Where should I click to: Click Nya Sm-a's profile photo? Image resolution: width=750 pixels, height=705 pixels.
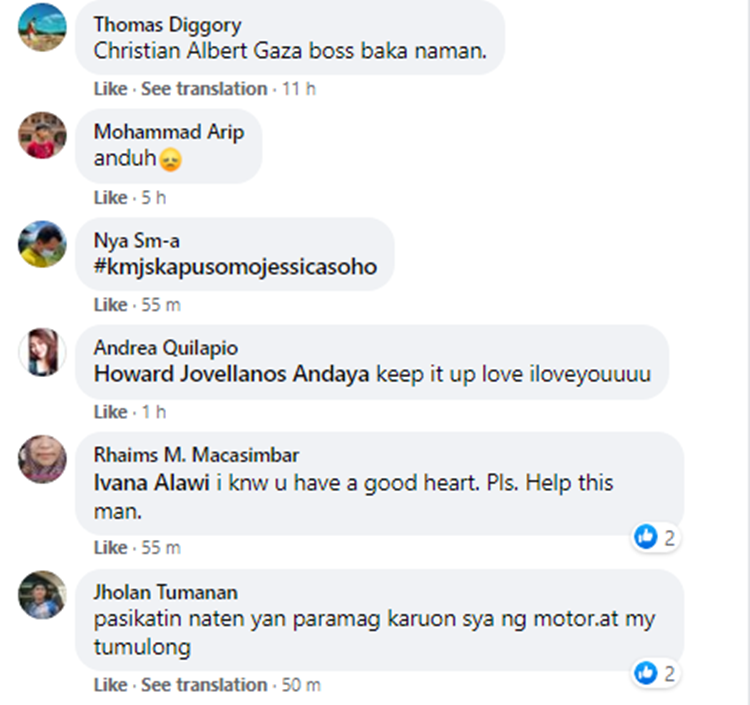click(x=43, y=243)
